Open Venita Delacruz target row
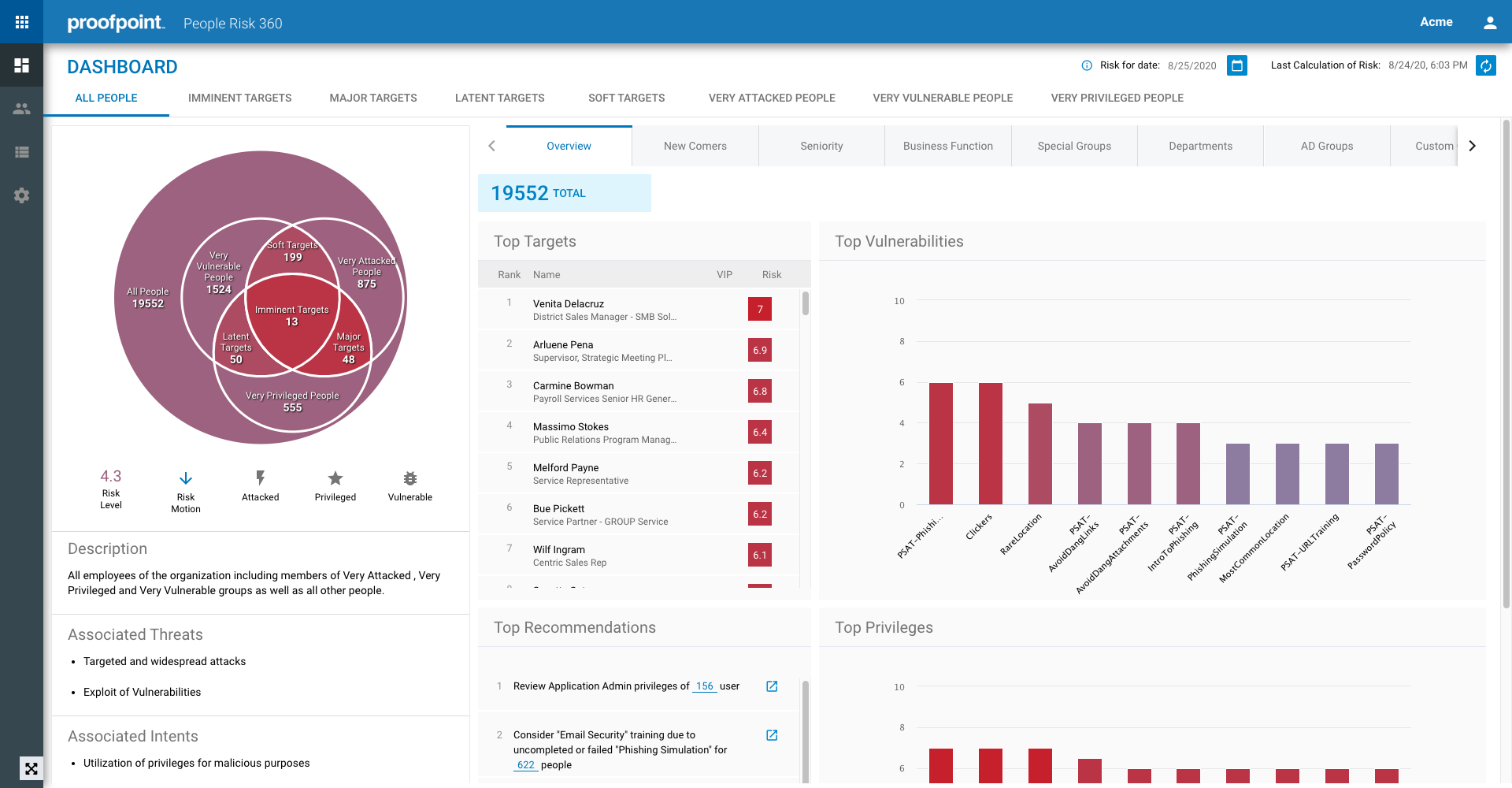The width and height of the screenshot is (1512, 788). click(x=639, y=309)
